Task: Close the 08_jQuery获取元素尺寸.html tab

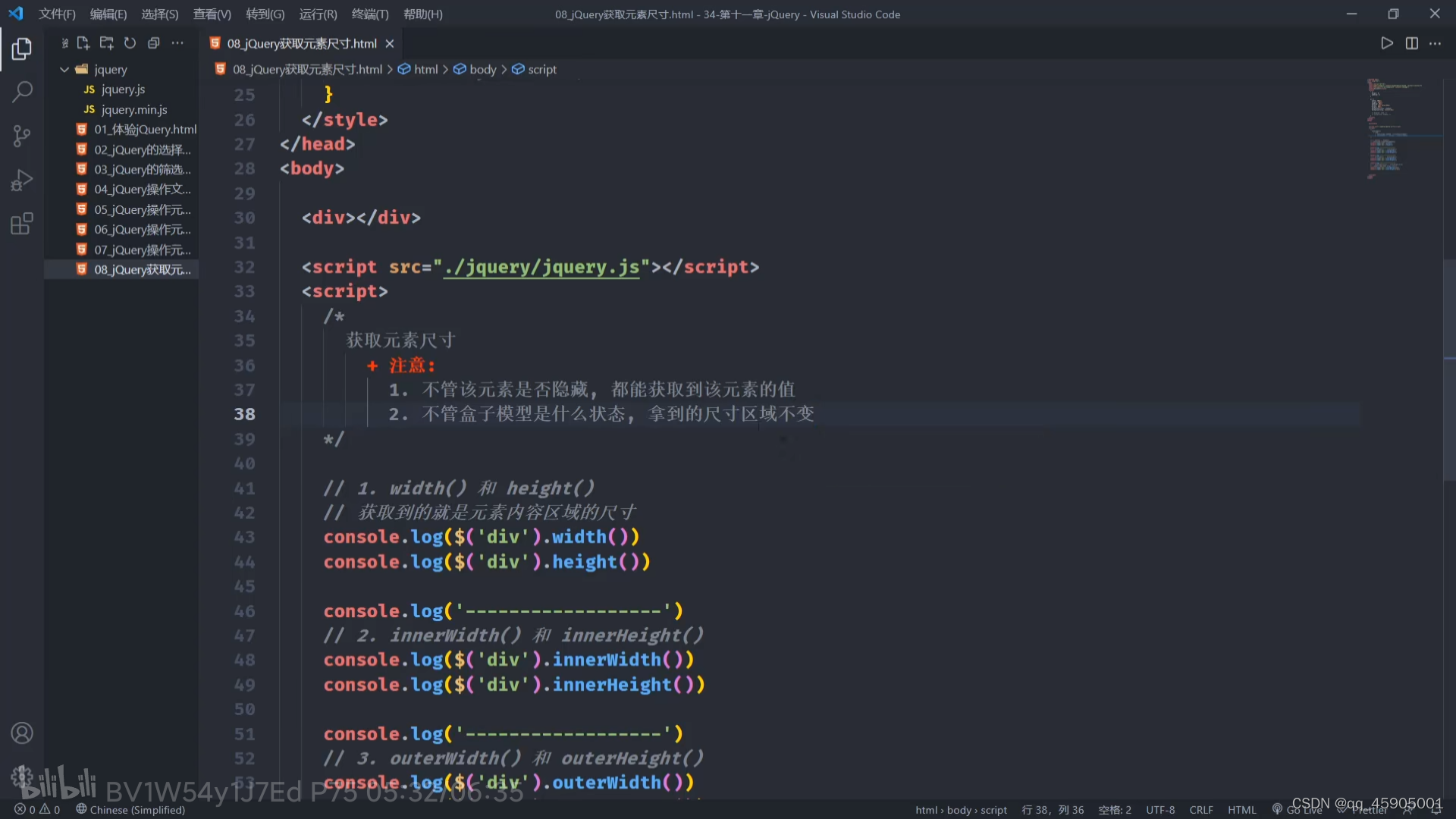Action: [x=390, y=44]
